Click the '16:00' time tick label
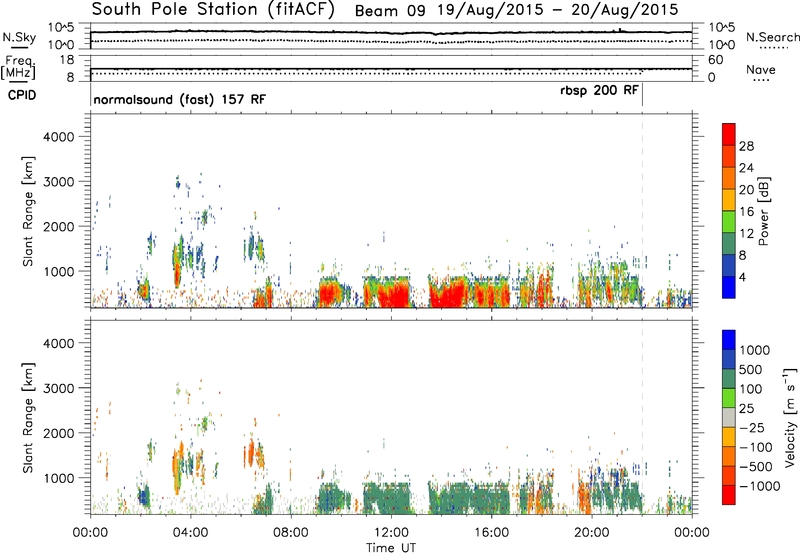 pos(491,533)
